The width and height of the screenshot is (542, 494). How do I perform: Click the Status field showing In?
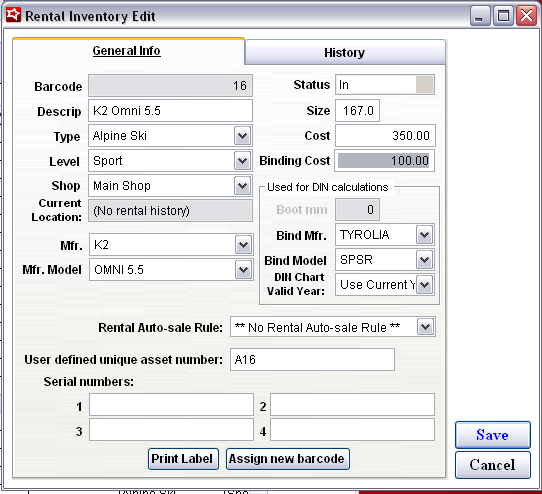click(x=385, y=85)
